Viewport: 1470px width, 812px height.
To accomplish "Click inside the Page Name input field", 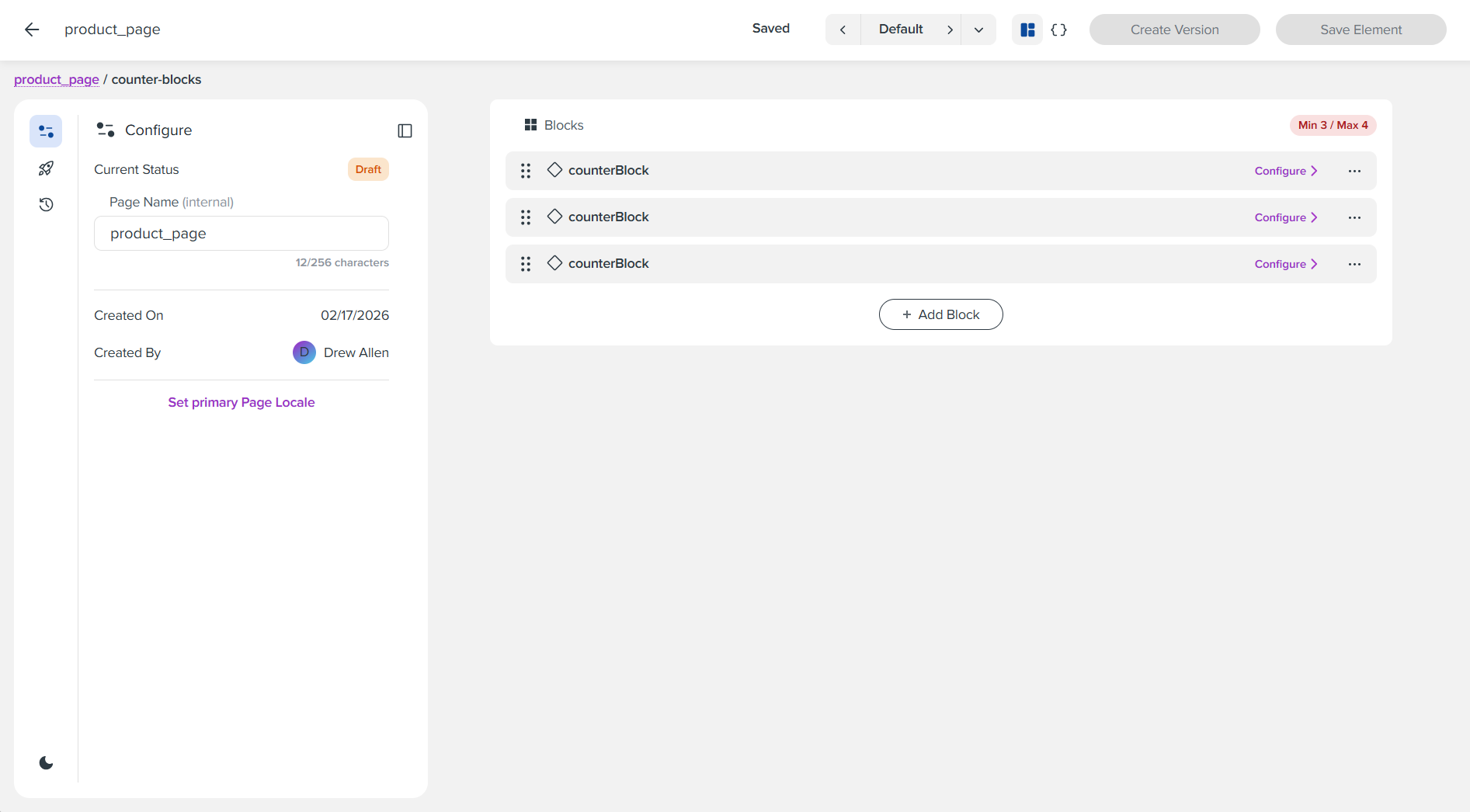I will (x=241, y=233).
